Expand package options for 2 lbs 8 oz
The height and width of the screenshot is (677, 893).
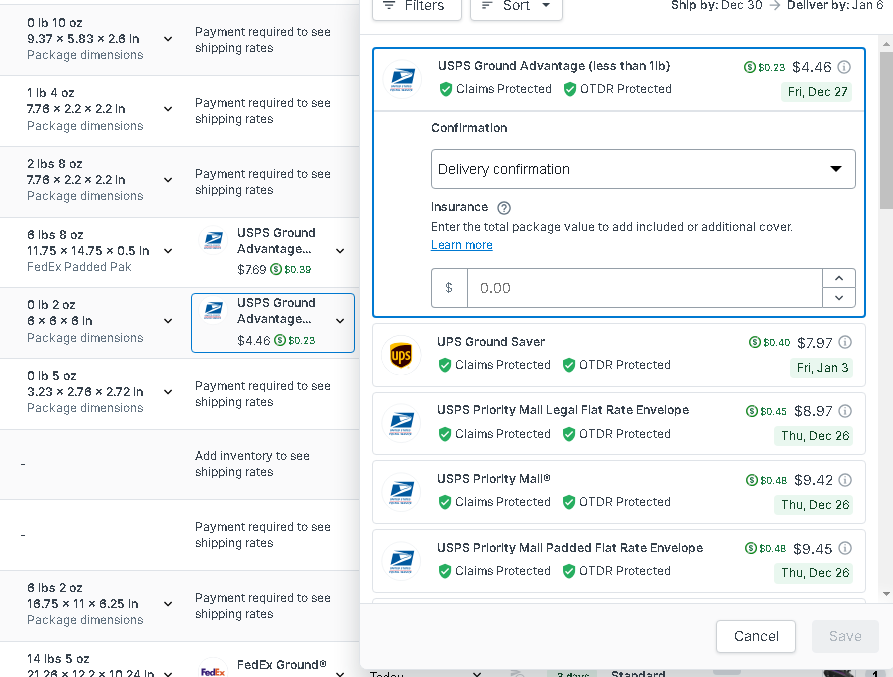coord(168,180)
